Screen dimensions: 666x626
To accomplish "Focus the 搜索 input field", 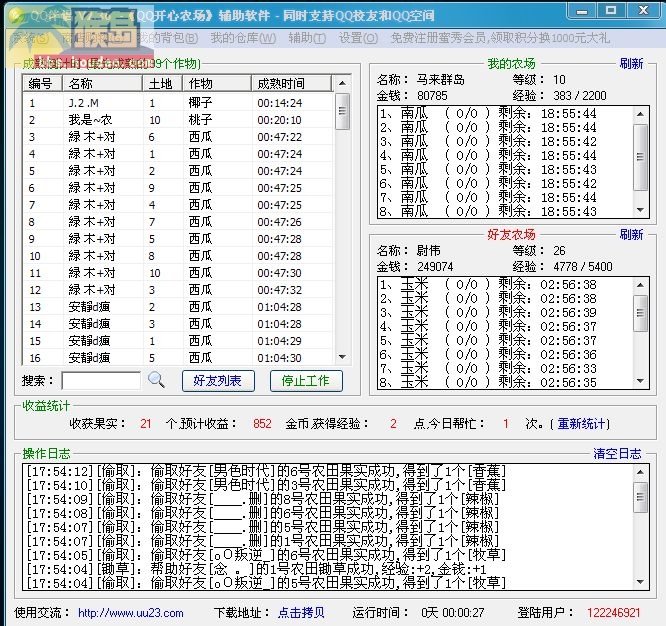I will pos(101,381).
